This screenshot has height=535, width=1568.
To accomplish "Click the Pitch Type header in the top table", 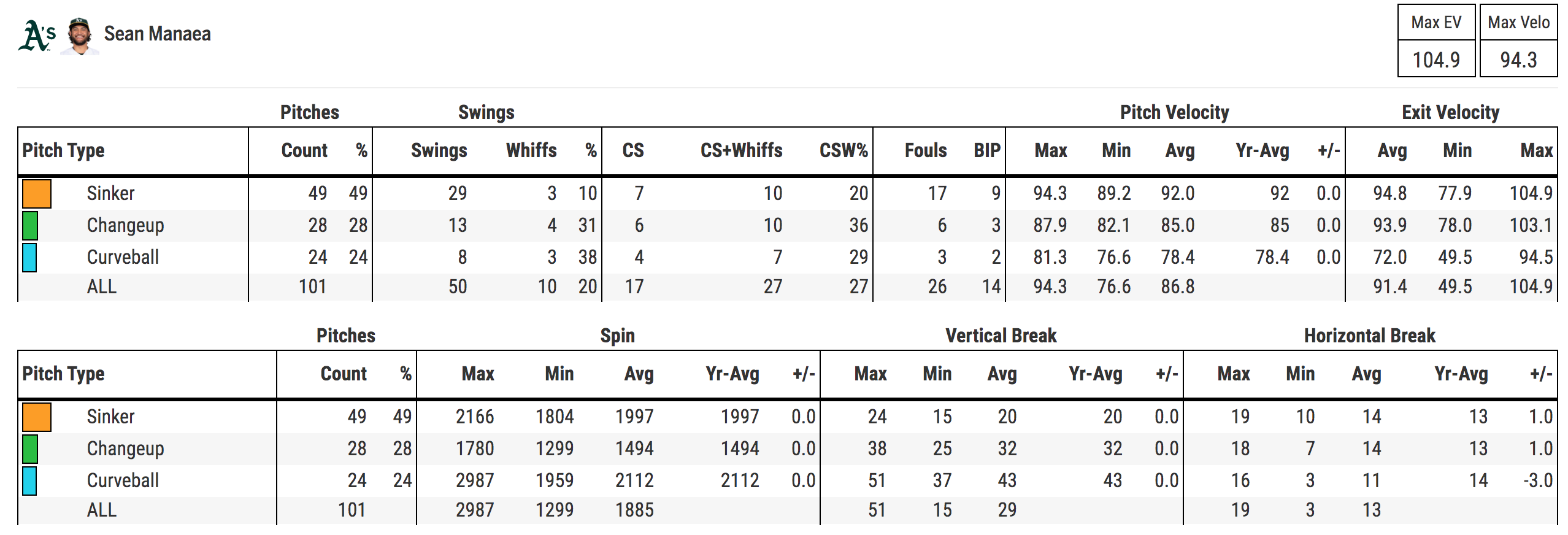I will pyautogui.click(x=63, y=150).
